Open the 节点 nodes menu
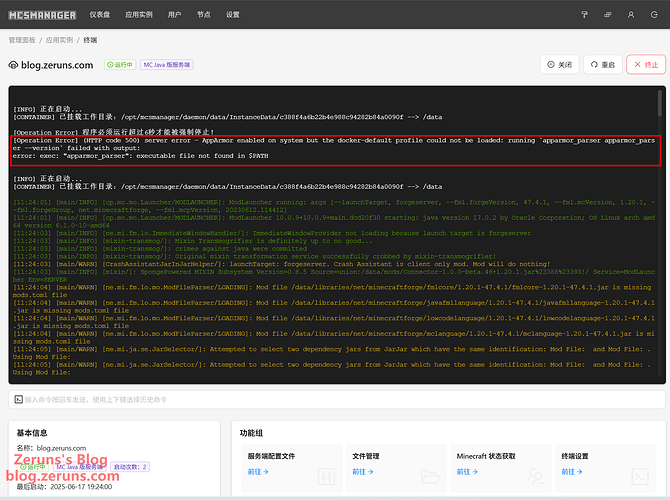 click(x=204, y=15)
